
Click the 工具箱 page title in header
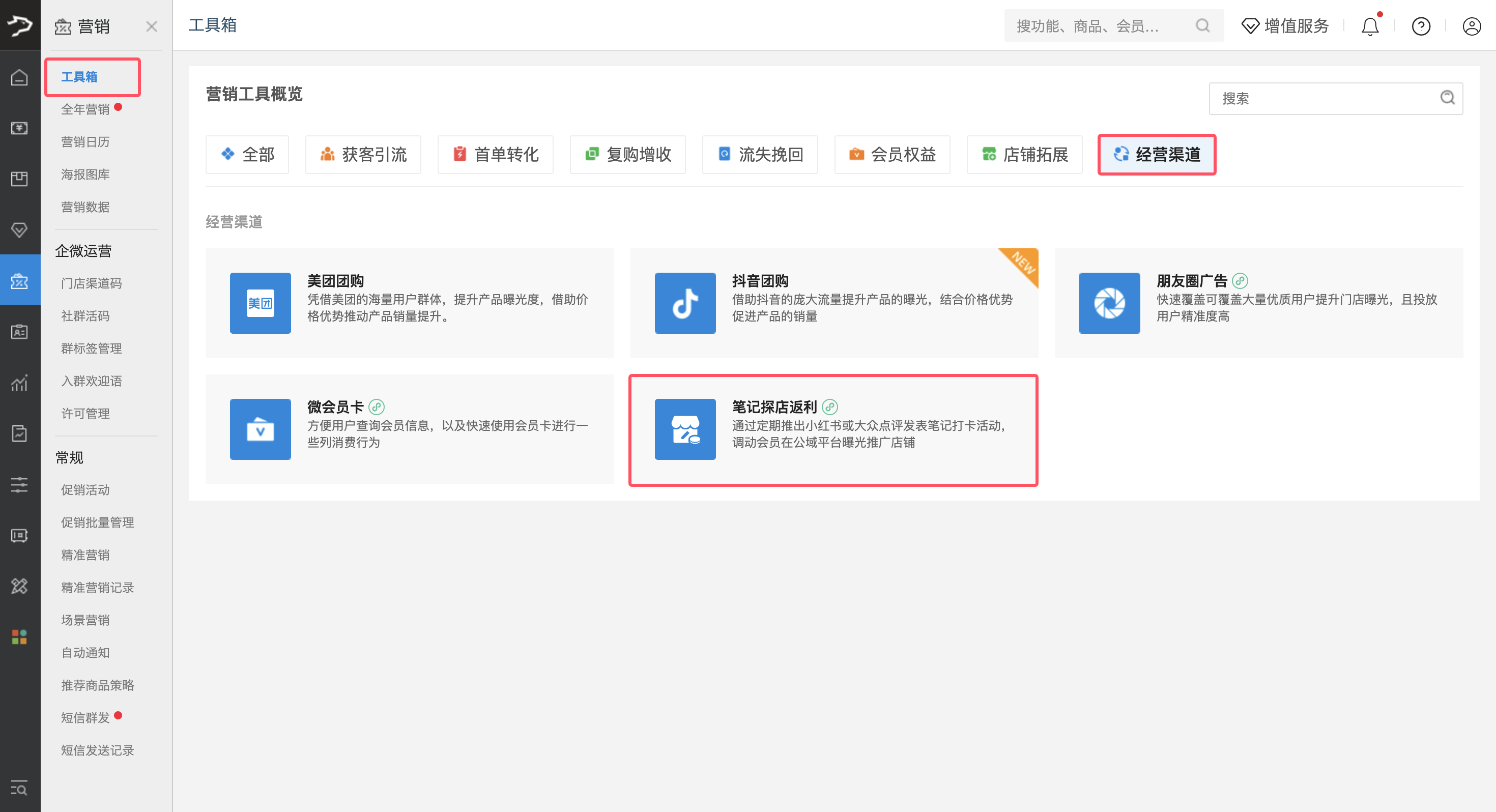pos(213,25)
